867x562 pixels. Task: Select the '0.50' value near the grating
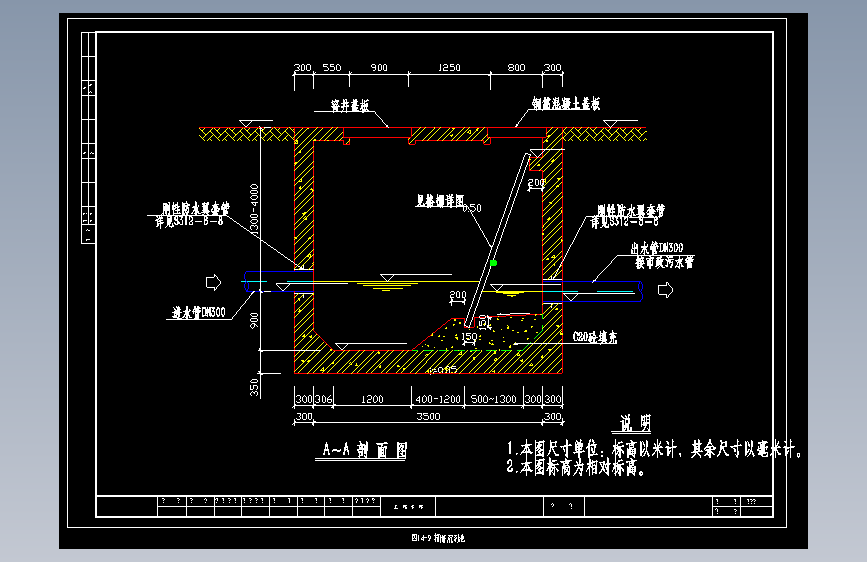(x=472, y=208)
